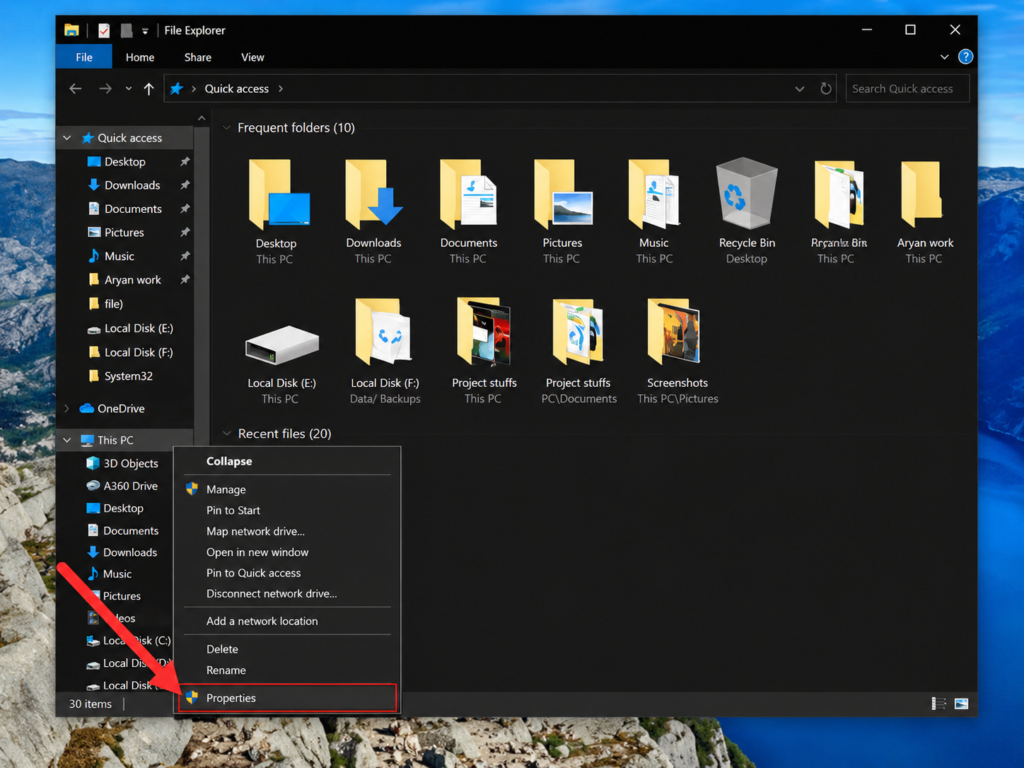
Task: Click the forward navigation arrow
Action: tap(105, 88)
